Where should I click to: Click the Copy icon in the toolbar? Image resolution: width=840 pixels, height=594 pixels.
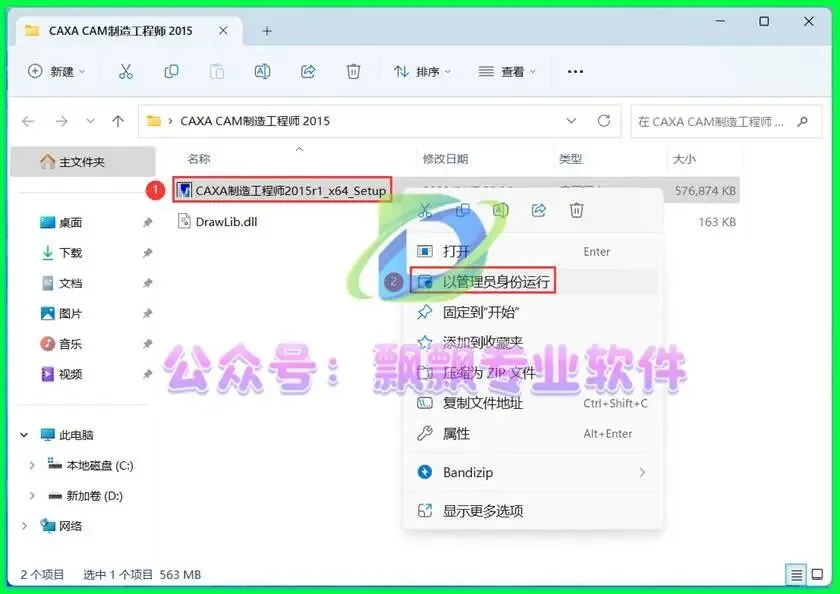[x=171, y=71]
